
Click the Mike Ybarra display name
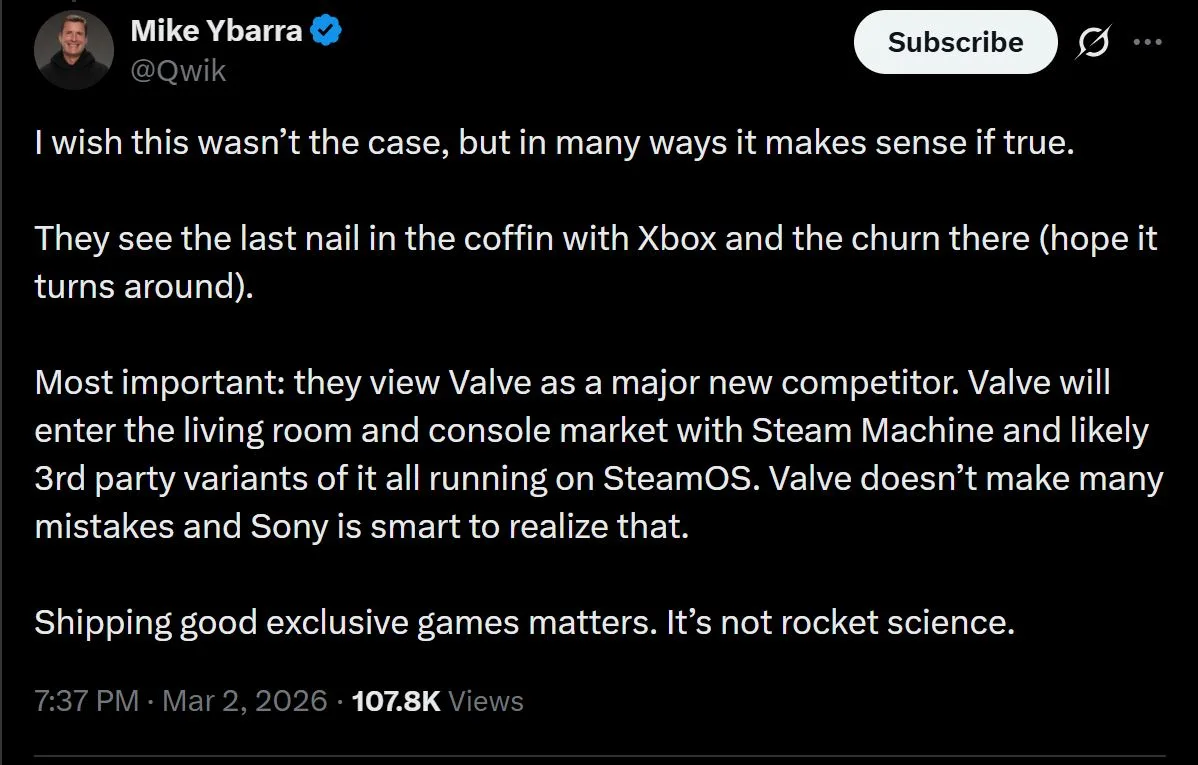pos(215,30)
